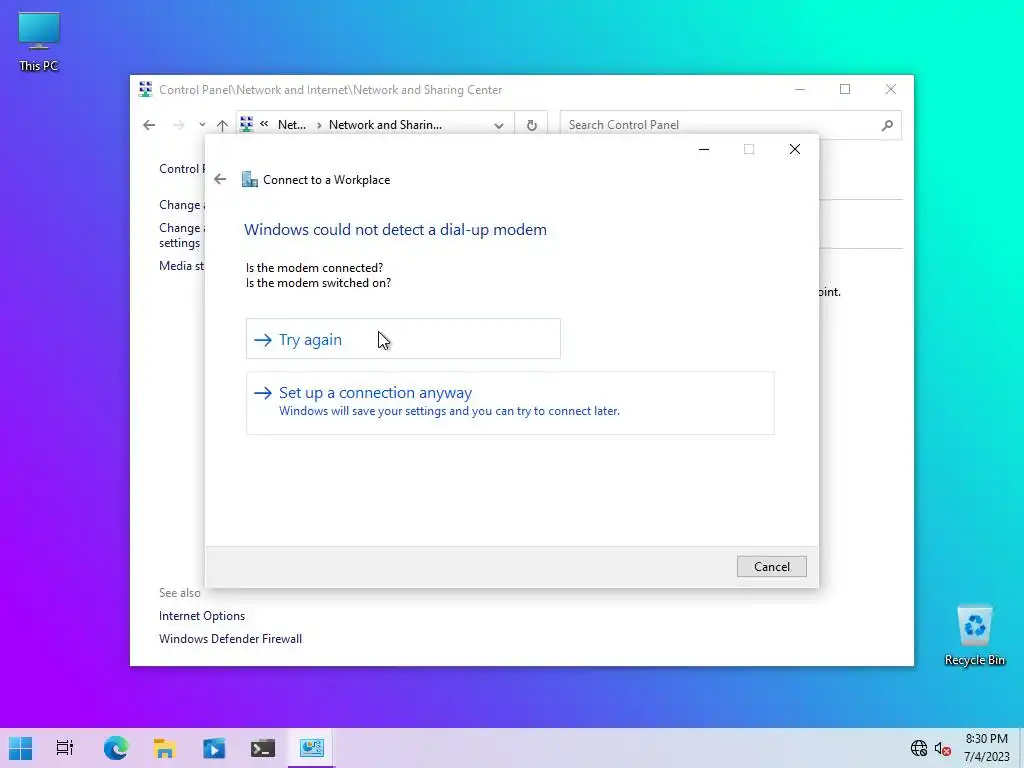Open File Explorer from taskbar
1024x768 pixels.
pos(165,748)
